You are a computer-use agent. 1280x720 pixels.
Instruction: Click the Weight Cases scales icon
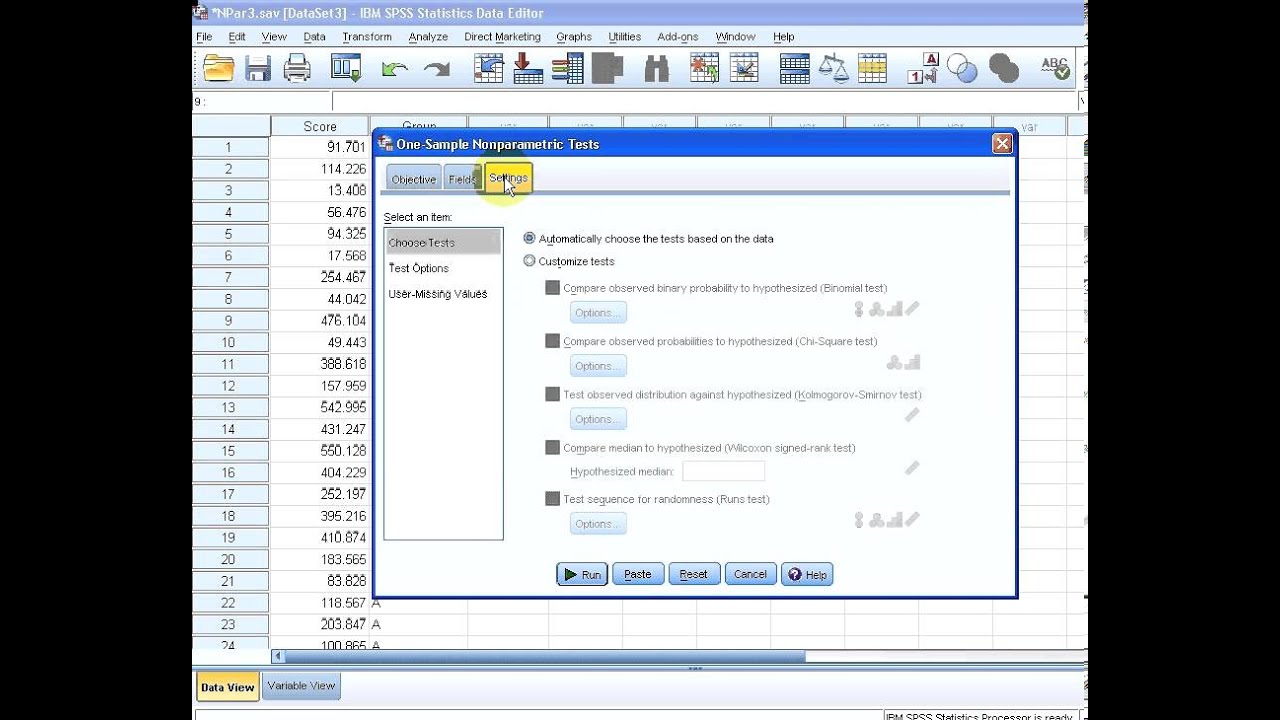click(x=833, y=69)
